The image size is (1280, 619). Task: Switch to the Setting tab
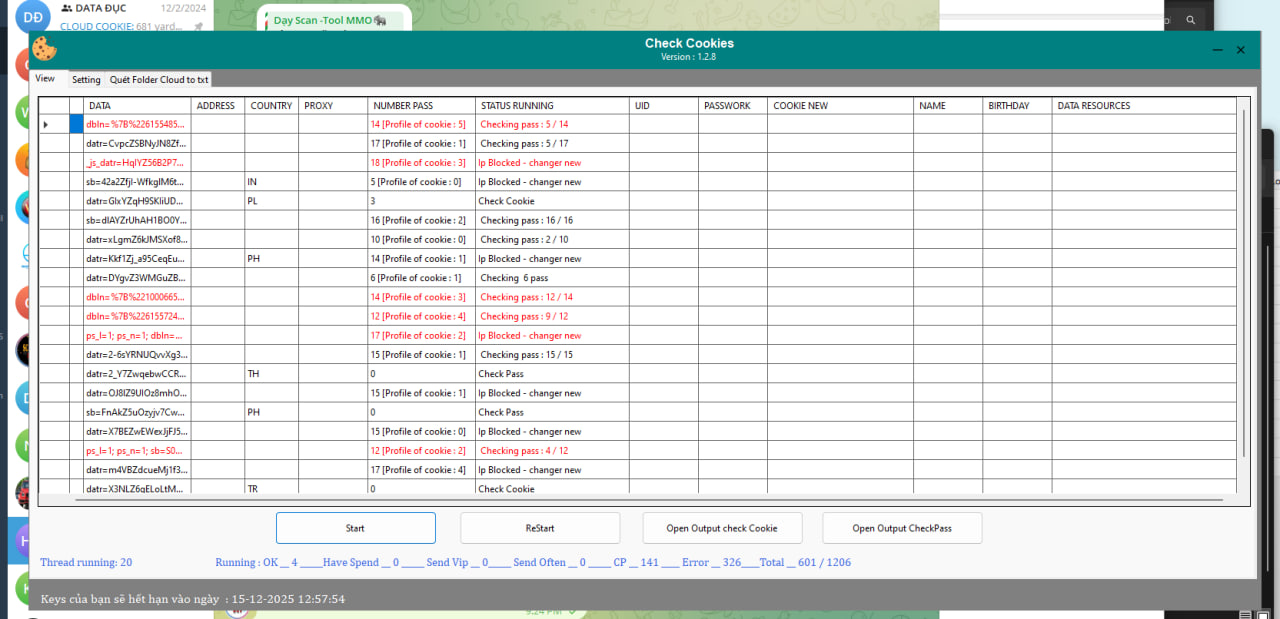coord(86,80)
